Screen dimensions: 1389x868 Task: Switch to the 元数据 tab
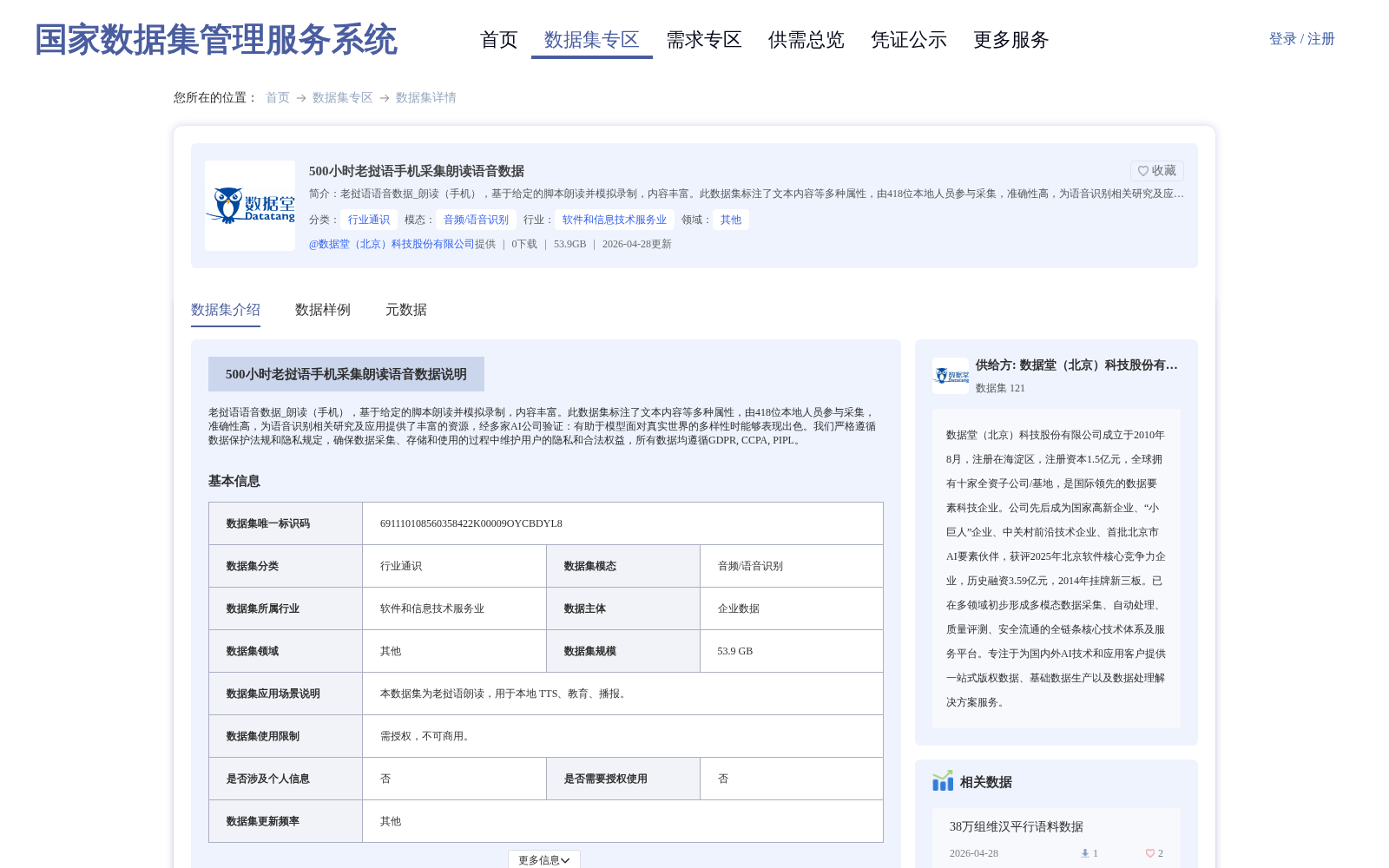pos(406,310)
